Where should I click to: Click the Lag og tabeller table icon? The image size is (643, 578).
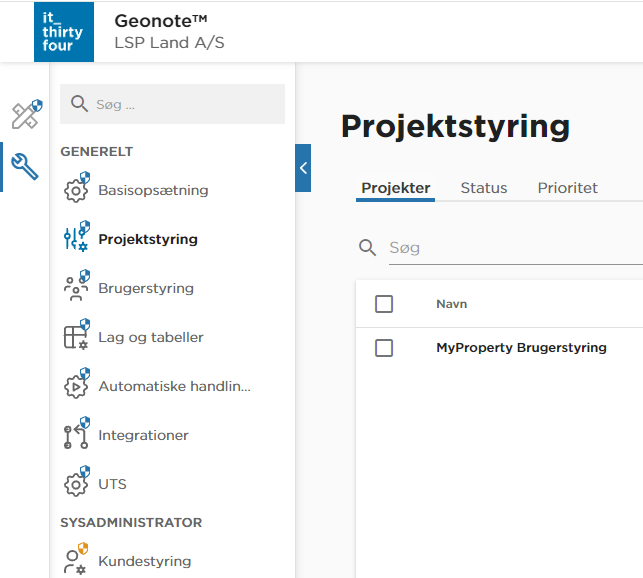coord(76,337)
